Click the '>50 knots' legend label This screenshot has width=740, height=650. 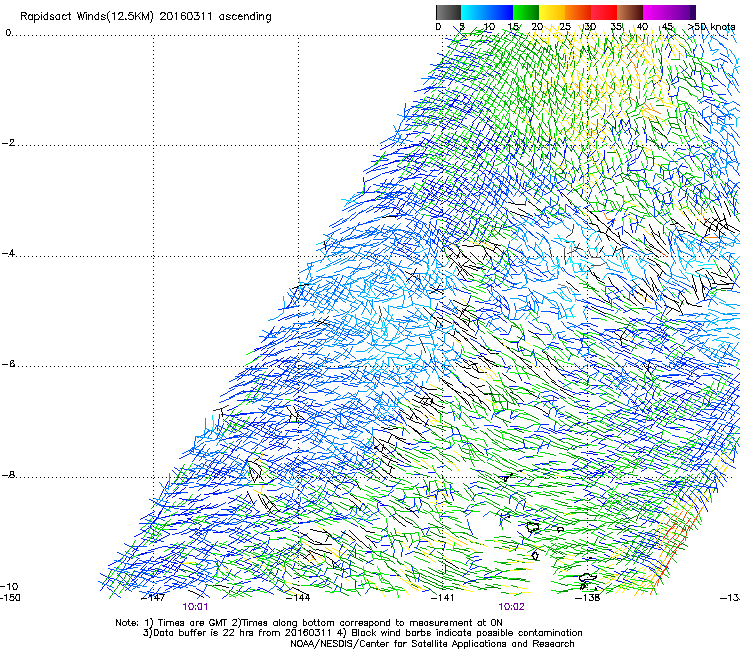click(x=711, y=27)
